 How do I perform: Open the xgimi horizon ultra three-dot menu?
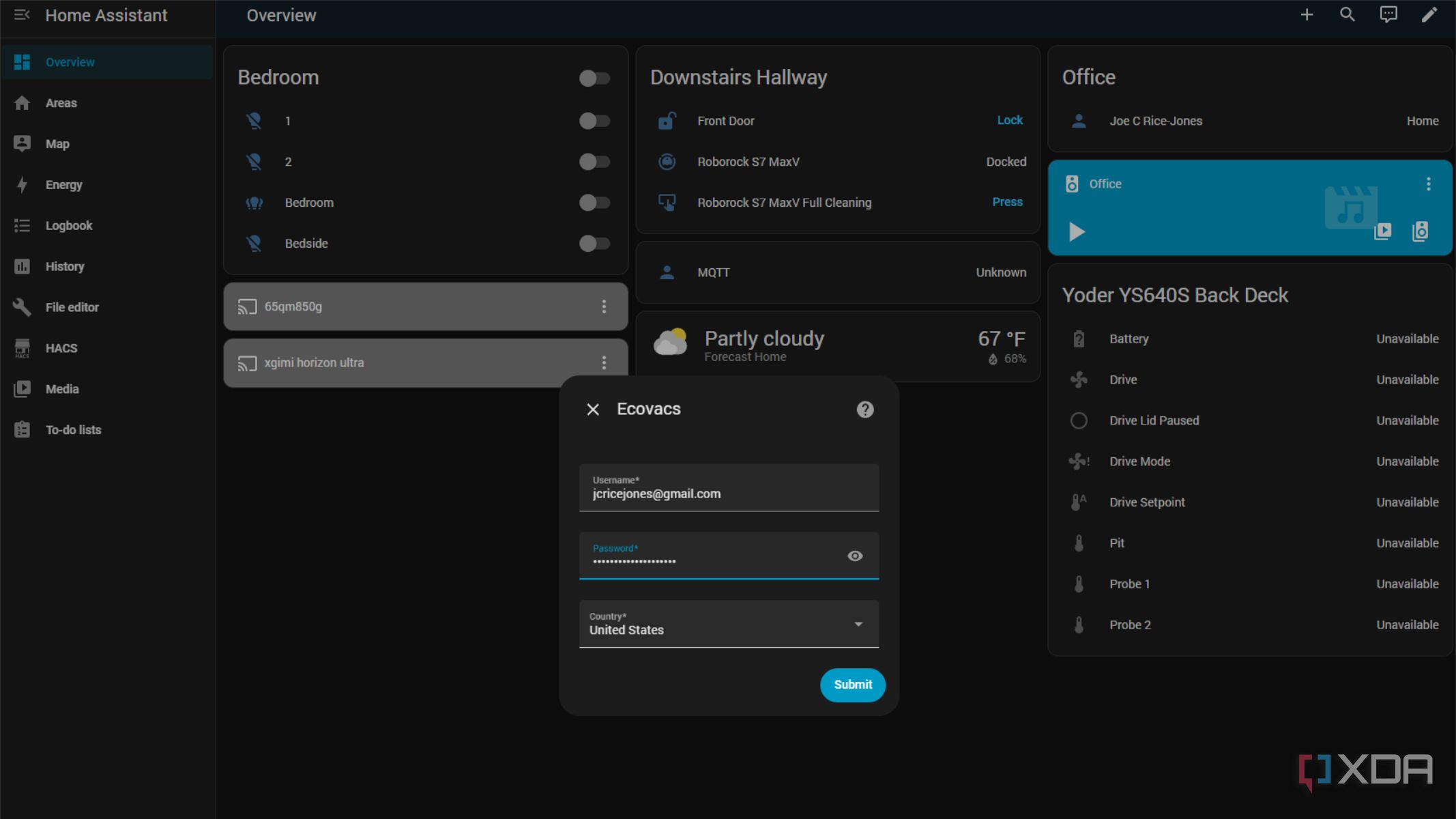604,362
